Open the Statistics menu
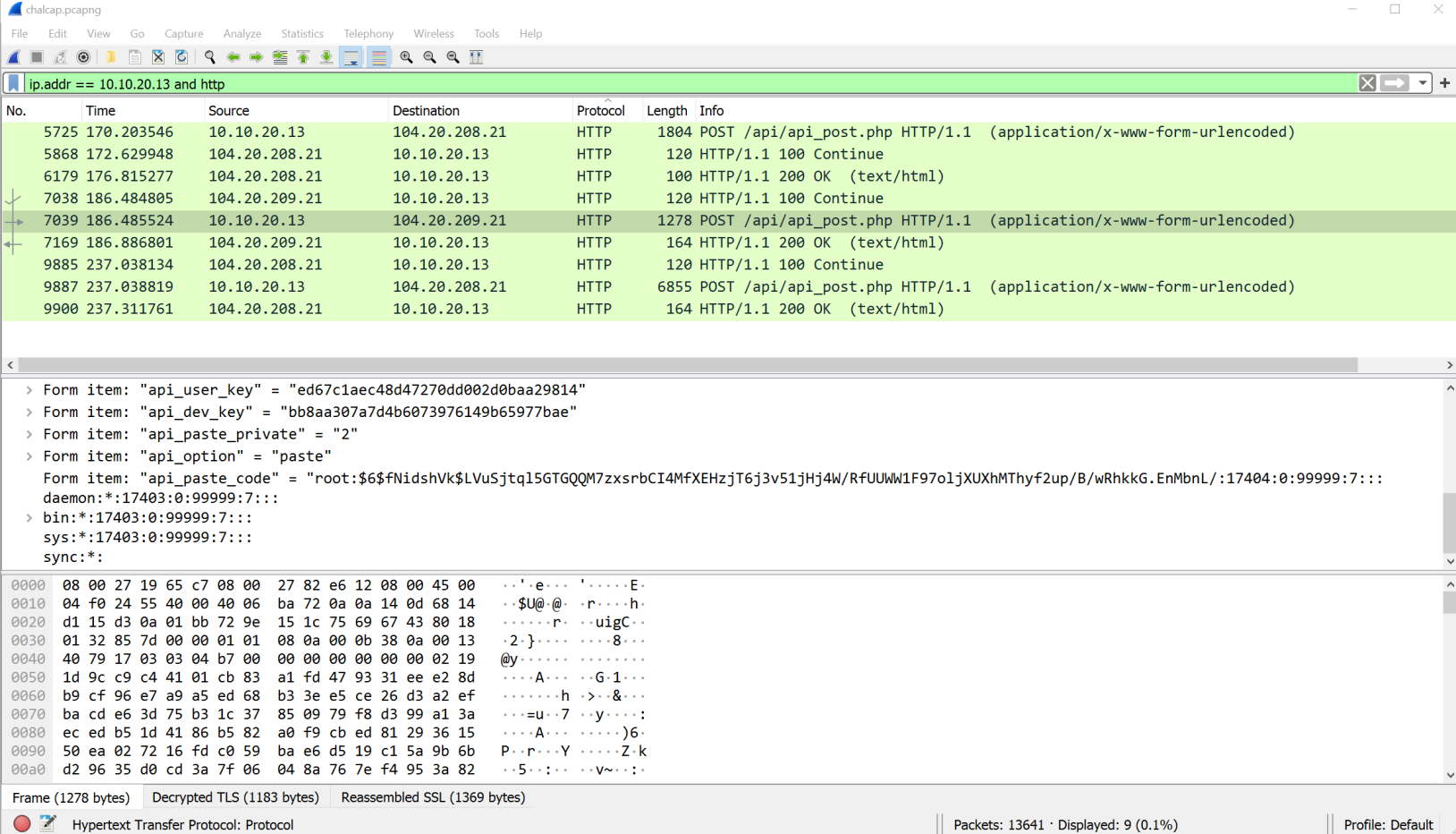This screenshot has height=834, width=1456. tap(301, 33)
